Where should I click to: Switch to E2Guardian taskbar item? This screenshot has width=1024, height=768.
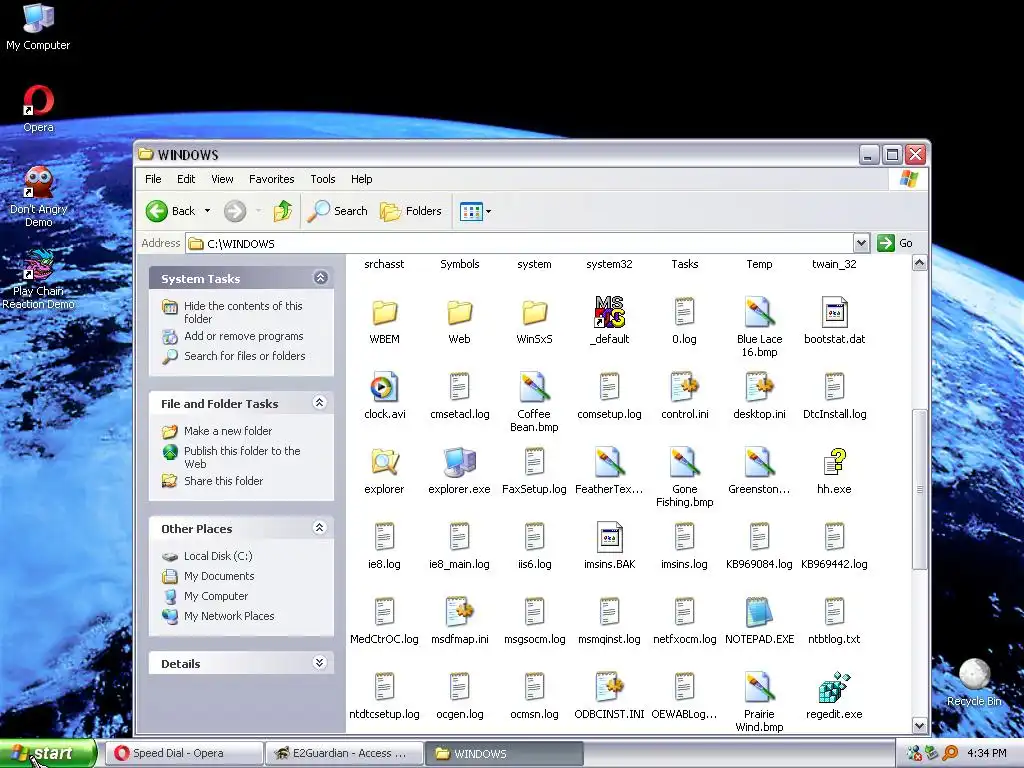[x=344, y=753]
